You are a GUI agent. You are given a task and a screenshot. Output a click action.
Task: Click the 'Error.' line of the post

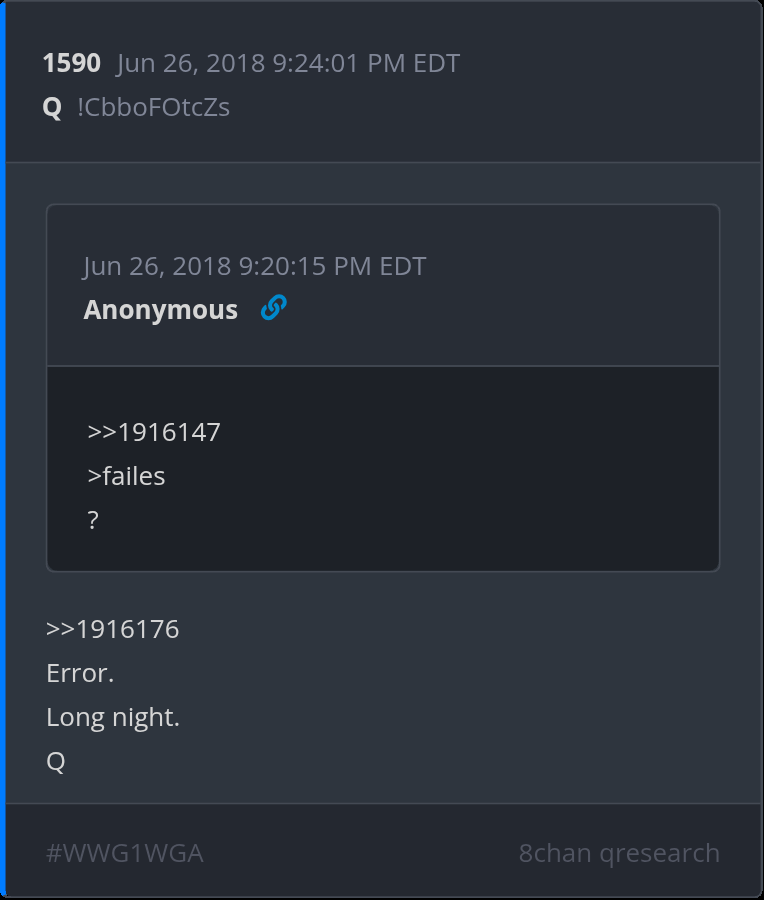coord(80,674)
